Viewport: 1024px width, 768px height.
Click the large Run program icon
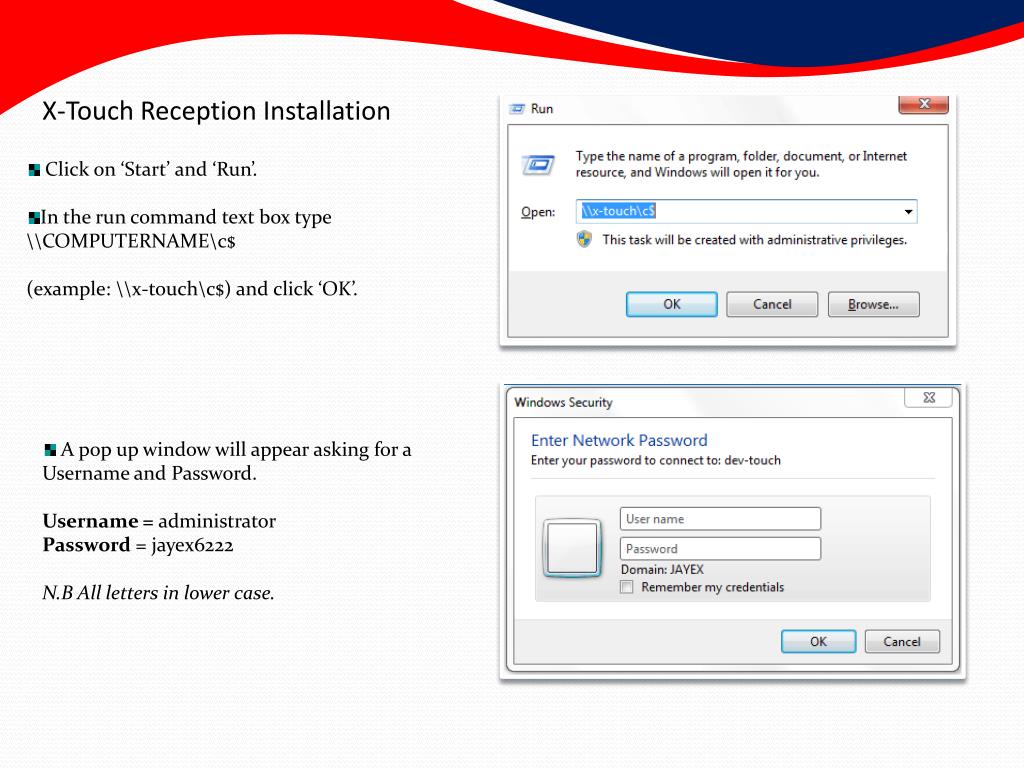click(x=538, y=165)
